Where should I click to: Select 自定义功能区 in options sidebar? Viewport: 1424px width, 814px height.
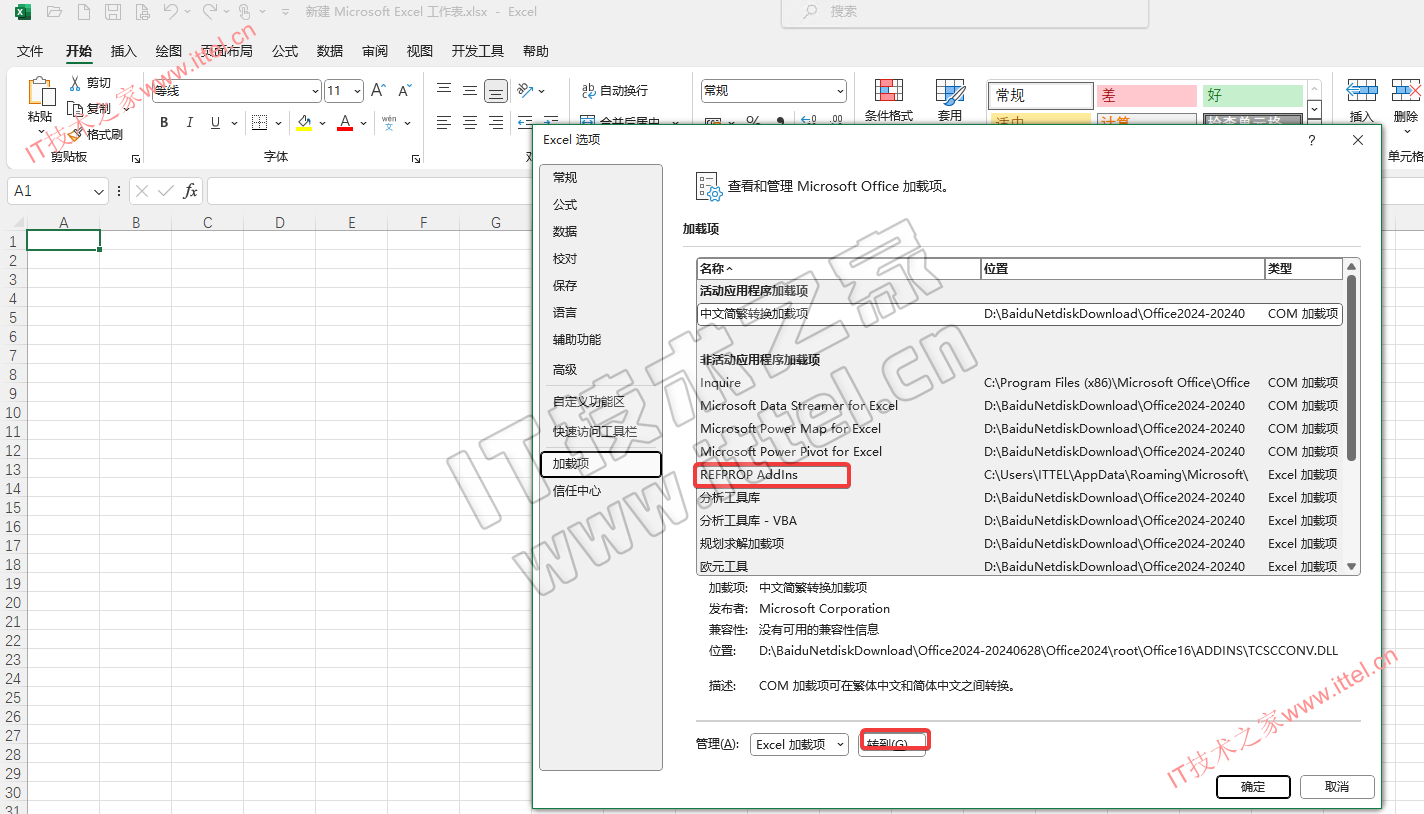click(x=601, y=401)
